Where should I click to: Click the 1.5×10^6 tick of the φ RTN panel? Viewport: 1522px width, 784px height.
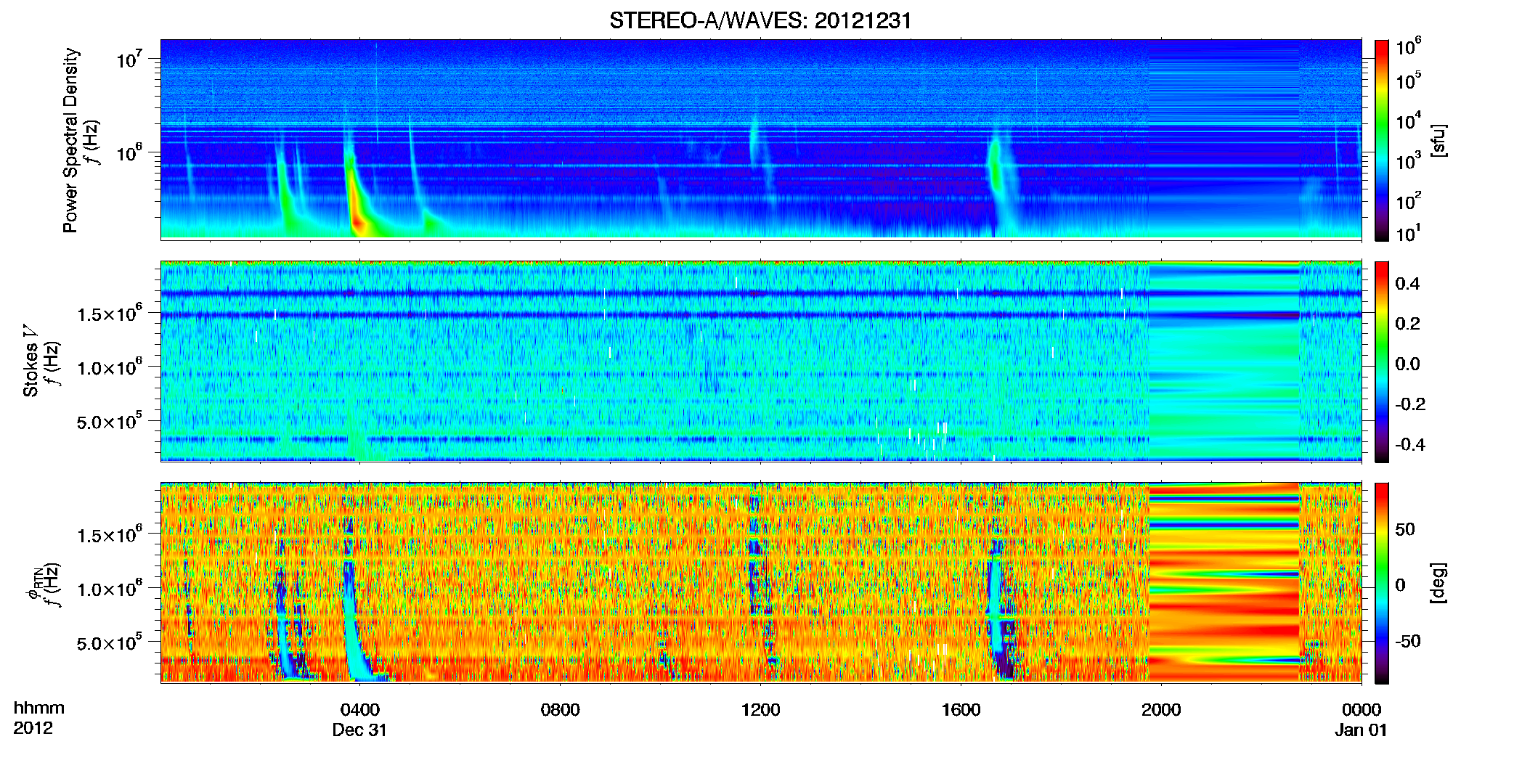110,534
